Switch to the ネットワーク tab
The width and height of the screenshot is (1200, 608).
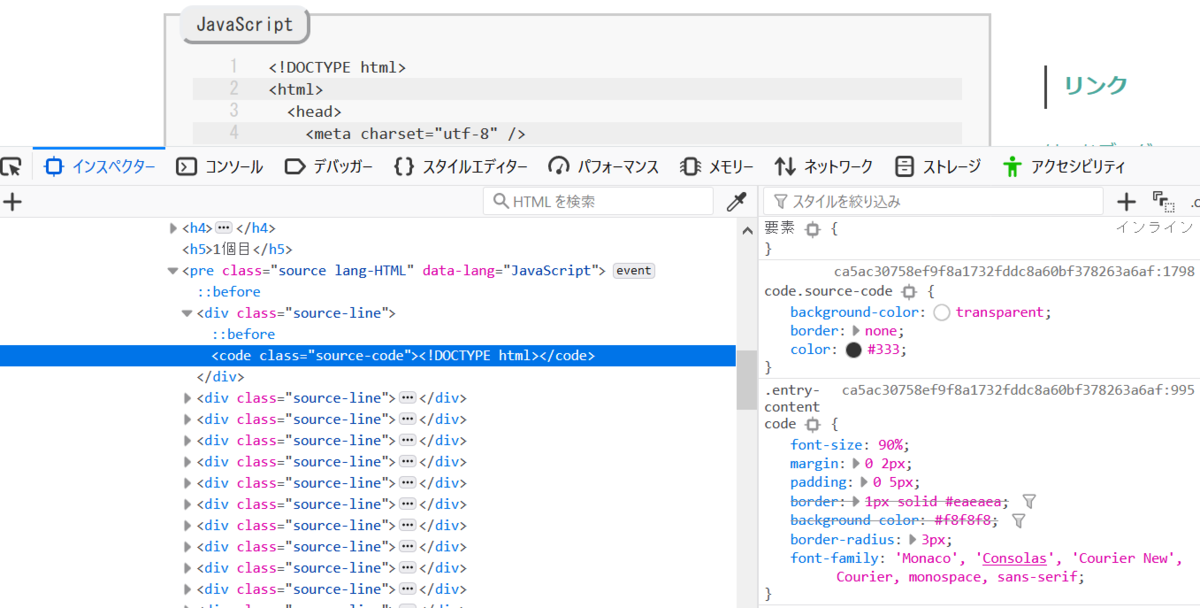(x=824, y=167)
